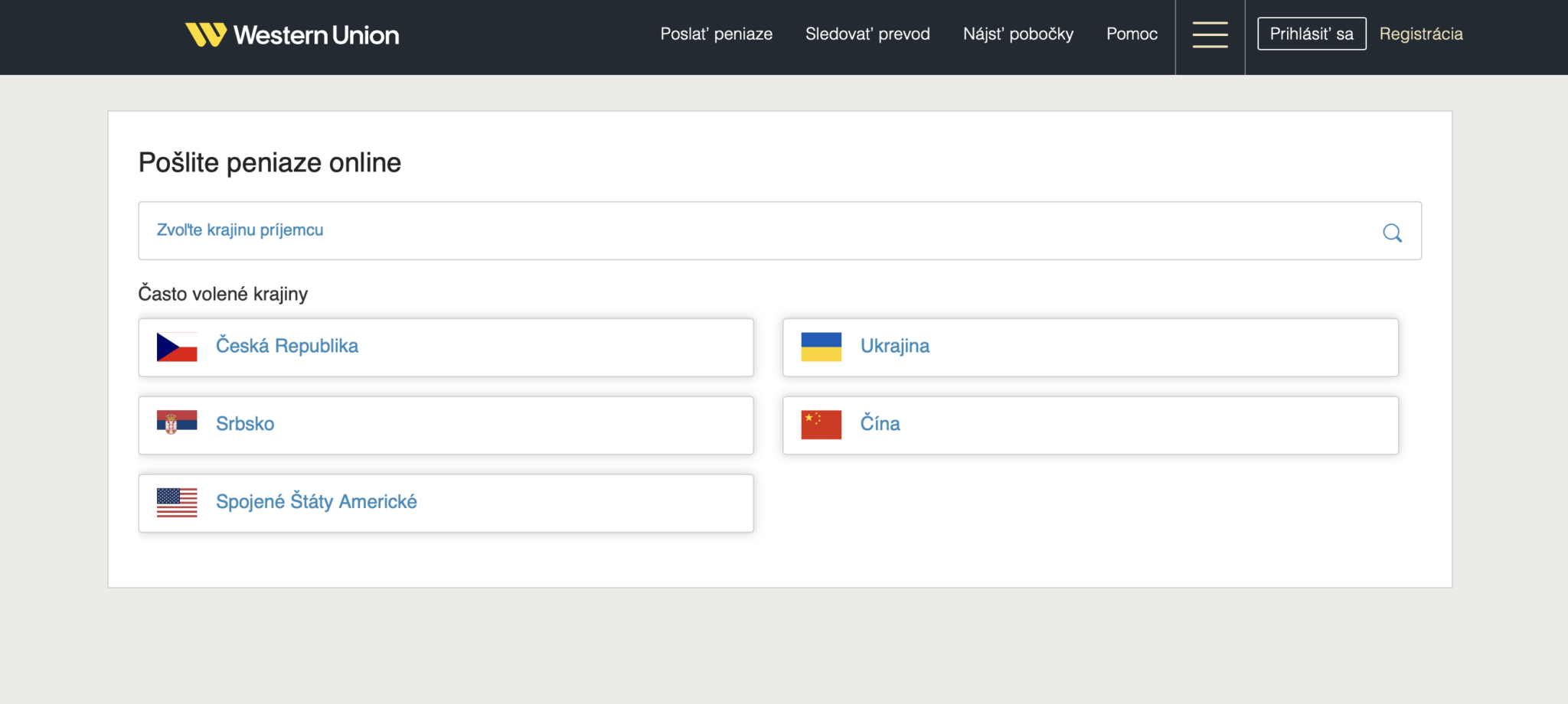This screenshot has width=1568, height=704.
Task: Open the 'Registrácia' link
Action: [1421, 33]
